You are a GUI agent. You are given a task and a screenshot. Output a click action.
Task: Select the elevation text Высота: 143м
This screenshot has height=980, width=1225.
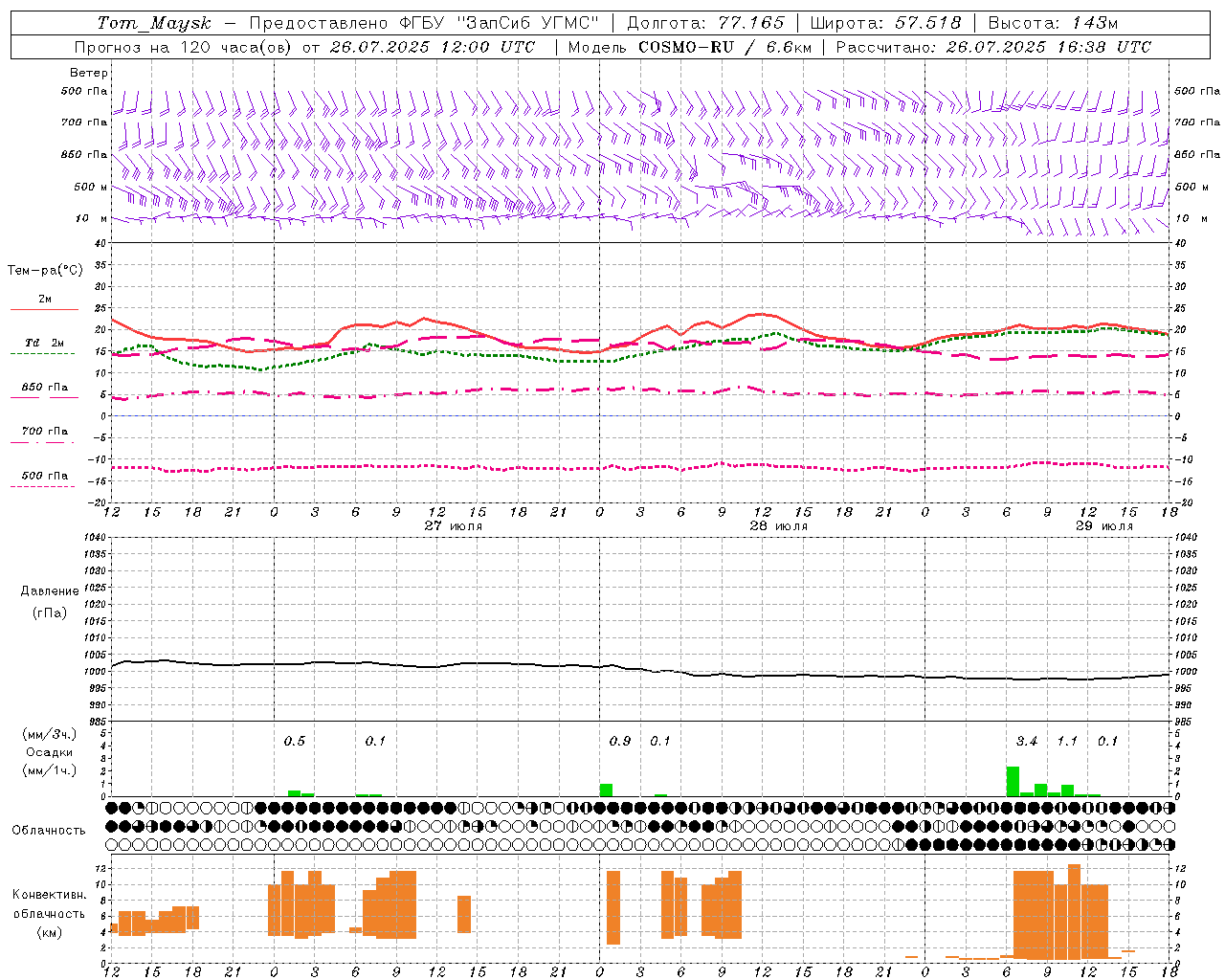pos(1053,23)
